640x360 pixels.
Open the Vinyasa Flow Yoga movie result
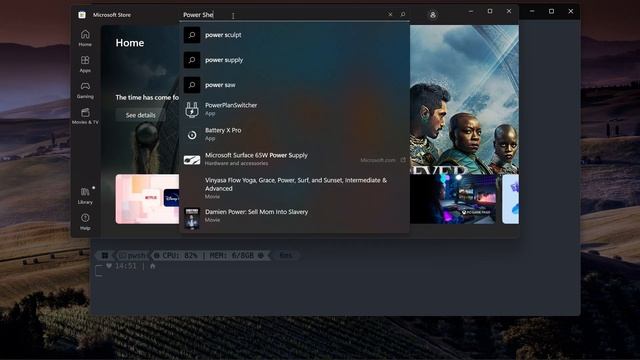(294, 188)
